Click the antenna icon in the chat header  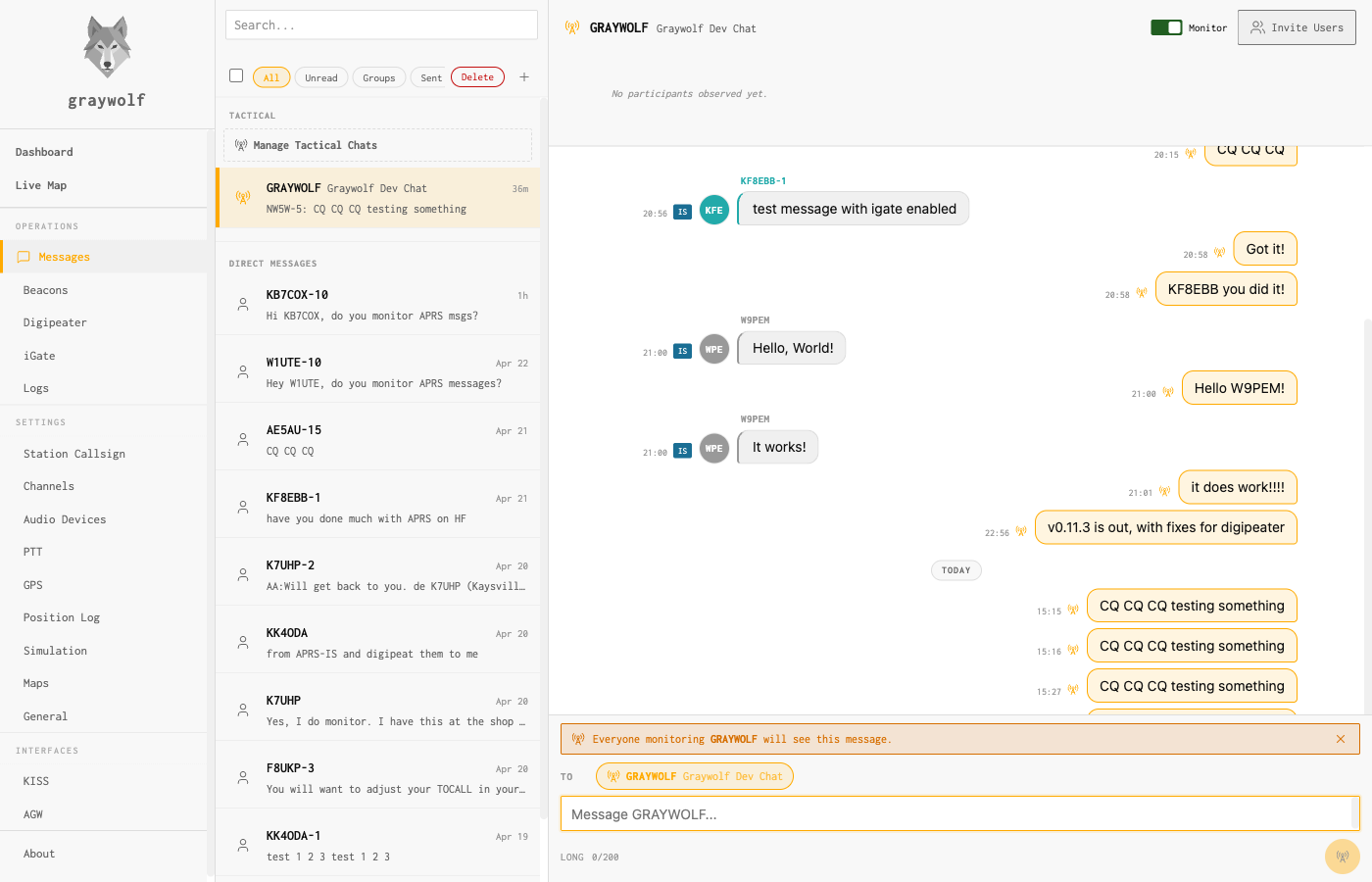(572, 27)
